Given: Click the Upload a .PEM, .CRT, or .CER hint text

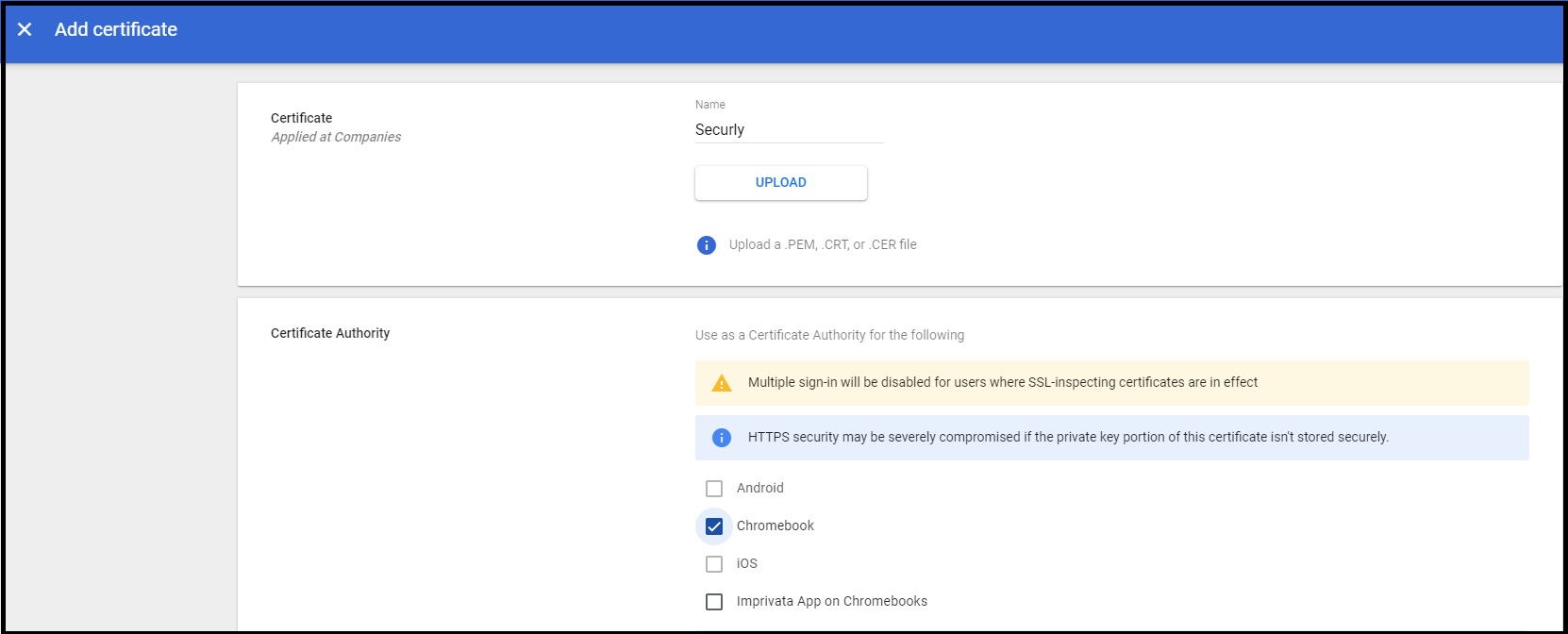Looking at the screenshot, I should (822, 244).
